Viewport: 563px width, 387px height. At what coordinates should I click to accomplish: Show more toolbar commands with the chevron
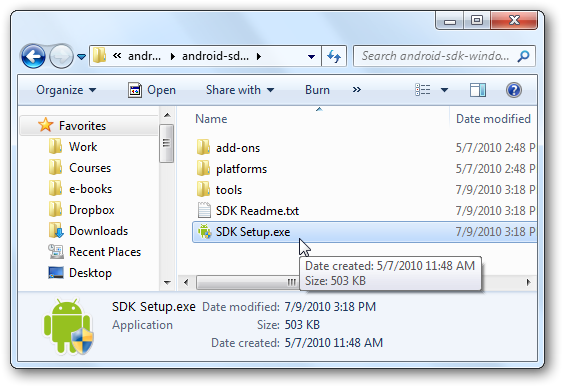pyautogui.click(x=357, y=89)
